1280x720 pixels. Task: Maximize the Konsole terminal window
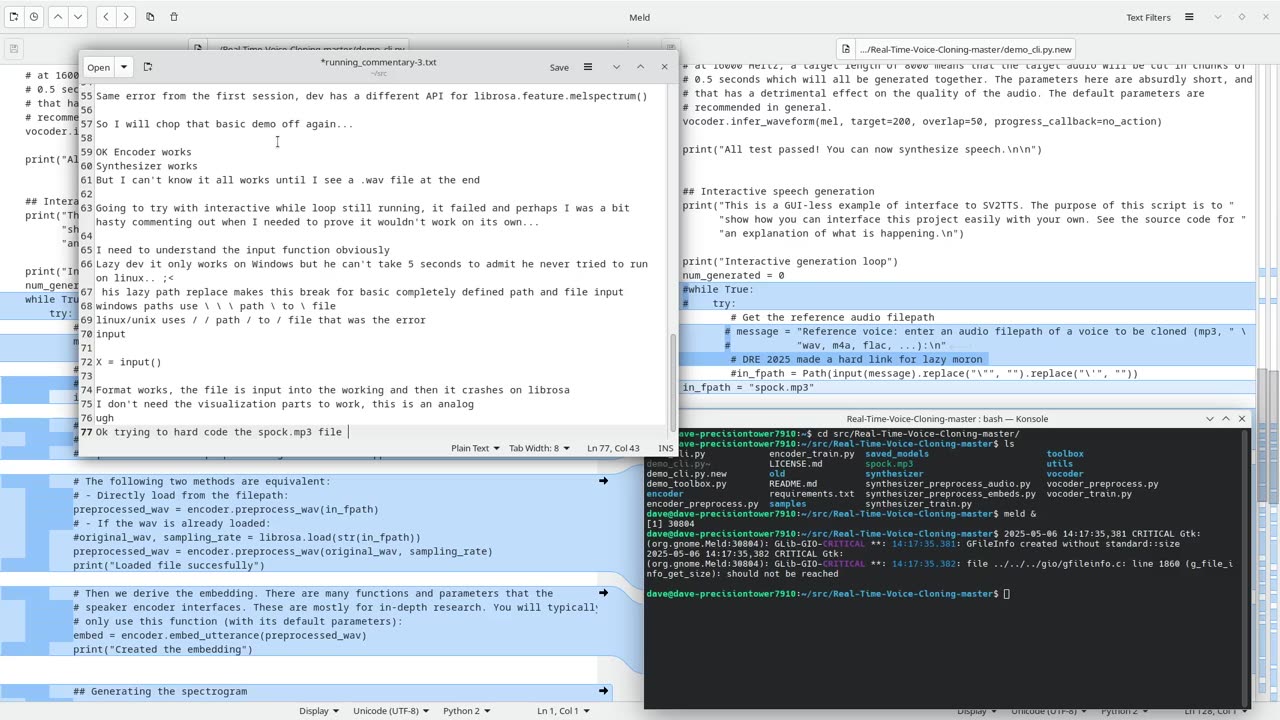[x=1226, y=419]
